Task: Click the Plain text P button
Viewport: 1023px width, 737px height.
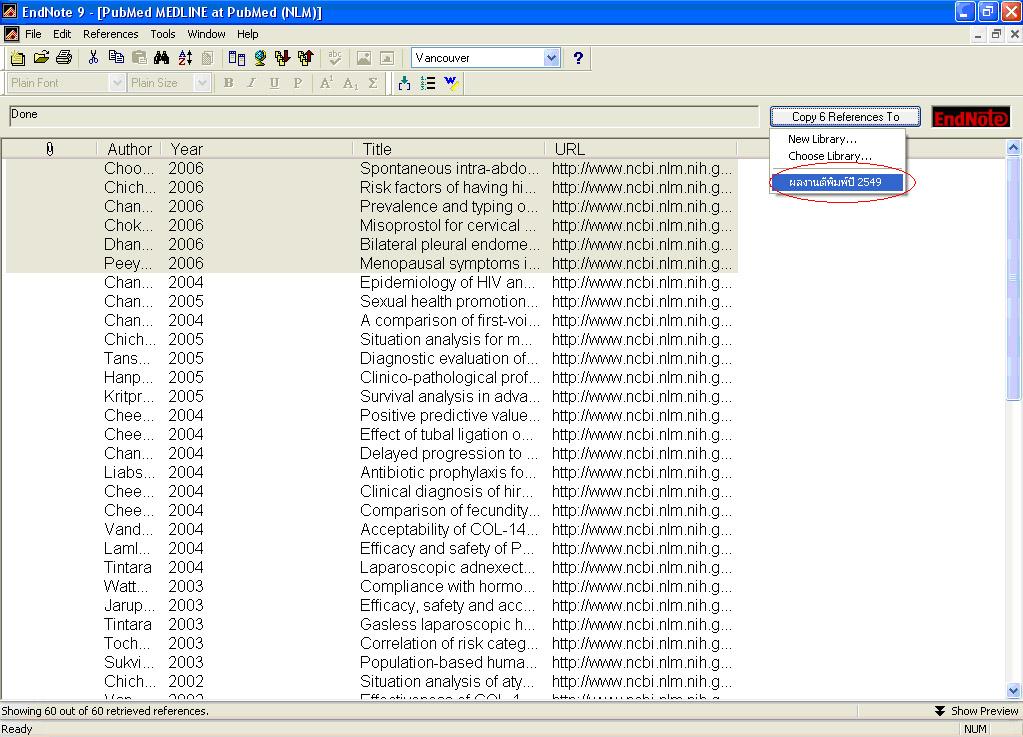Action: click(298, 83)
